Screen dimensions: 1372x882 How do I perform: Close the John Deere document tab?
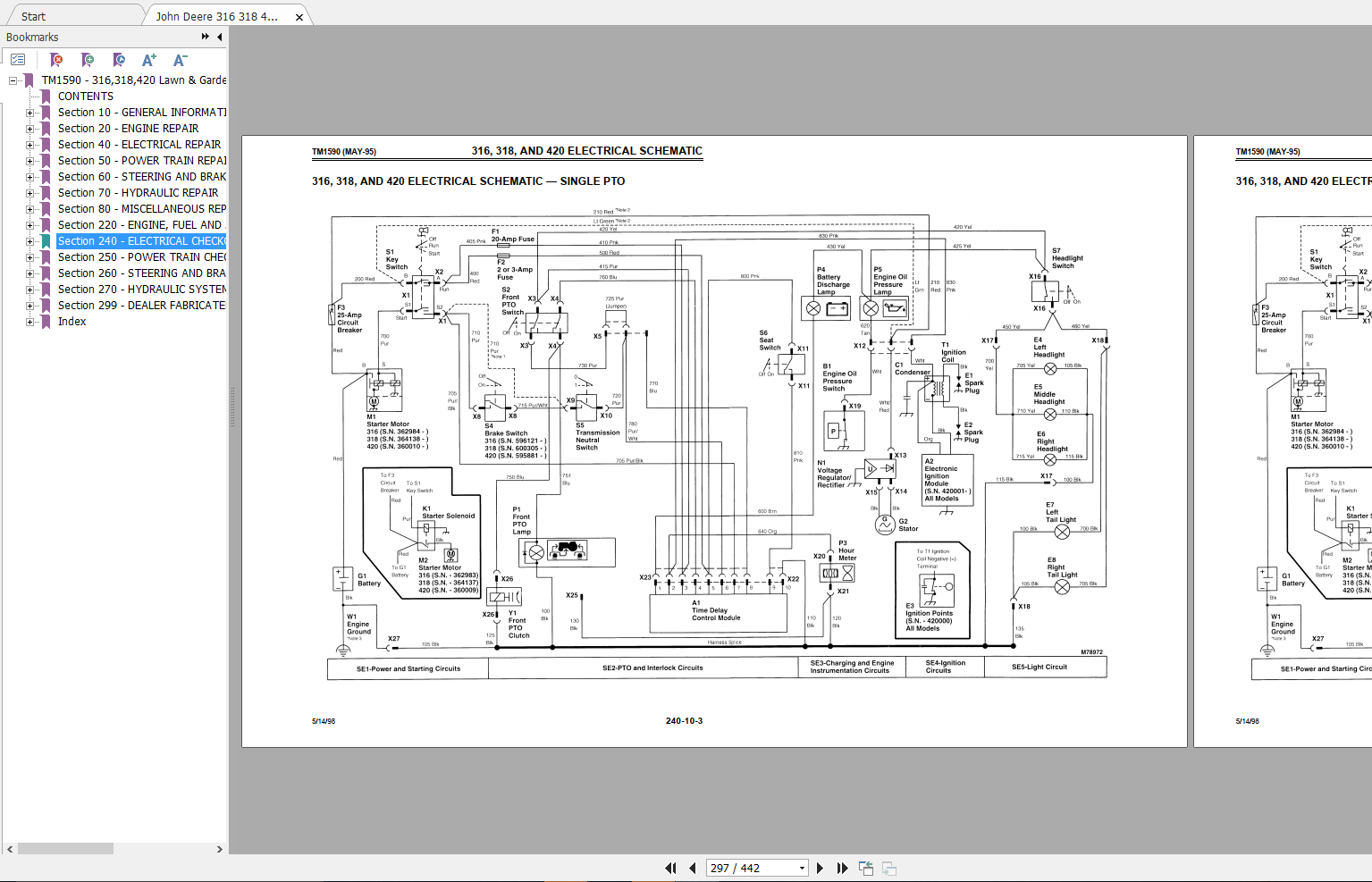click(x=299, y=17)
